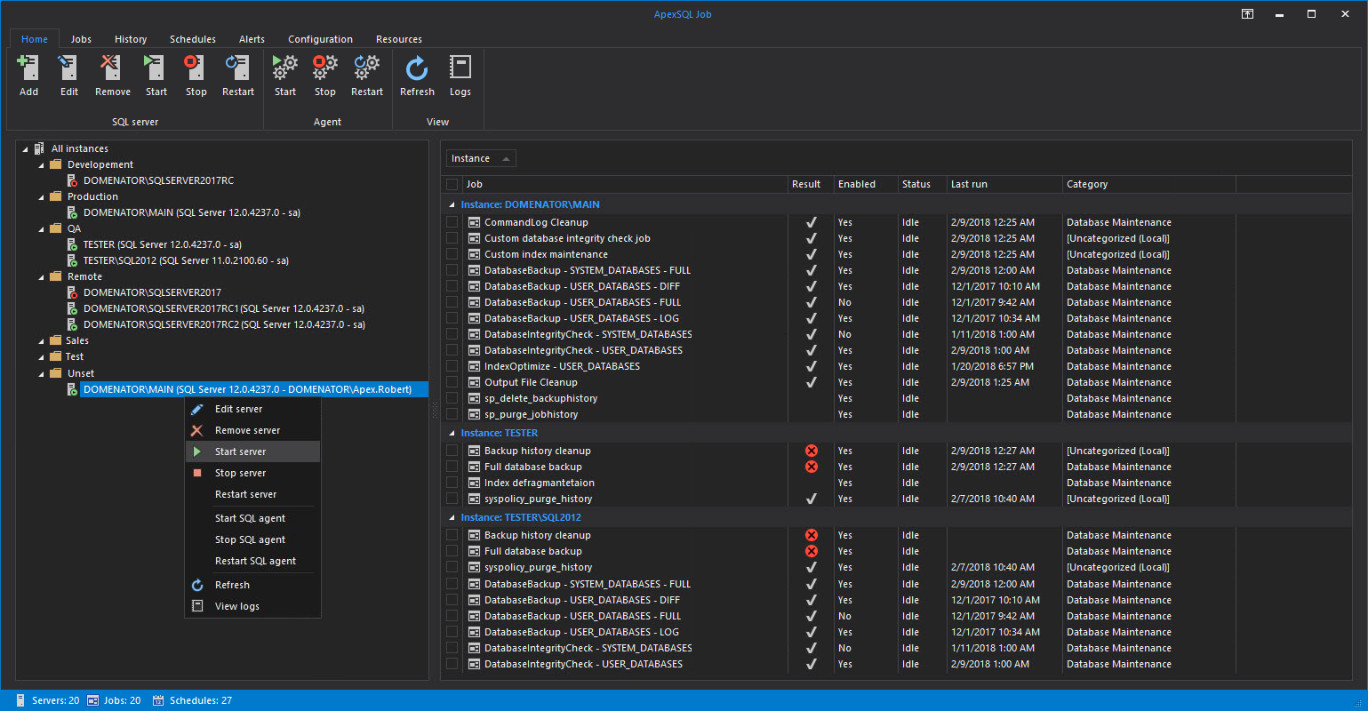
Task: Click the Instance grouping button above the grid
Action: click(x=481, y=159)
